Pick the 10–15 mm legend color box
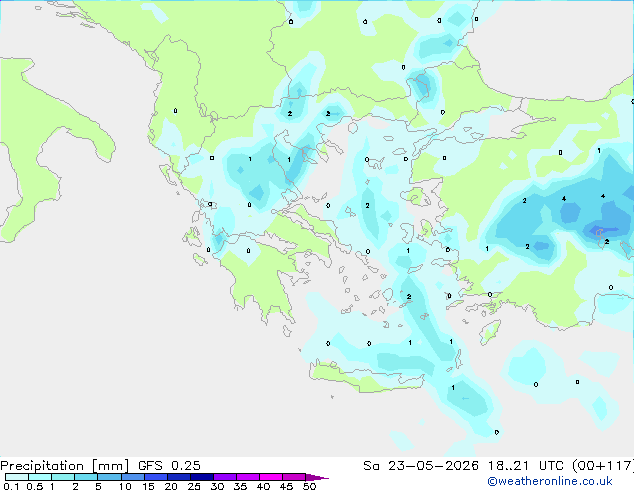634x490 pixels. point(133,477)
